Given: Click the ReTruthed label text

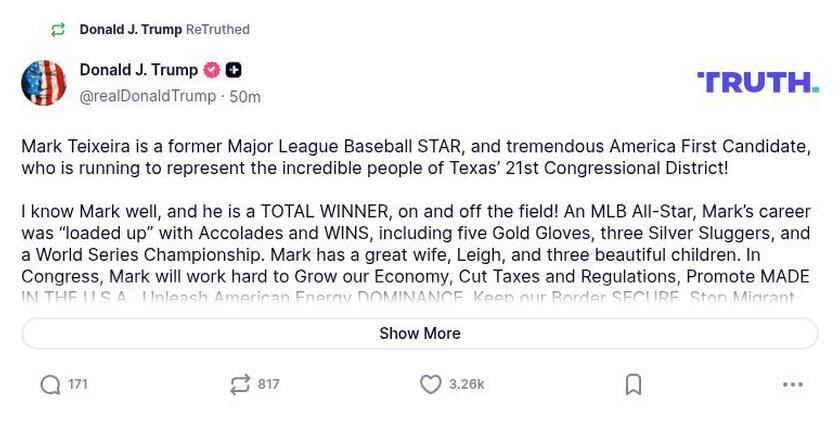Looking at the screenshot, I should 218,30.
